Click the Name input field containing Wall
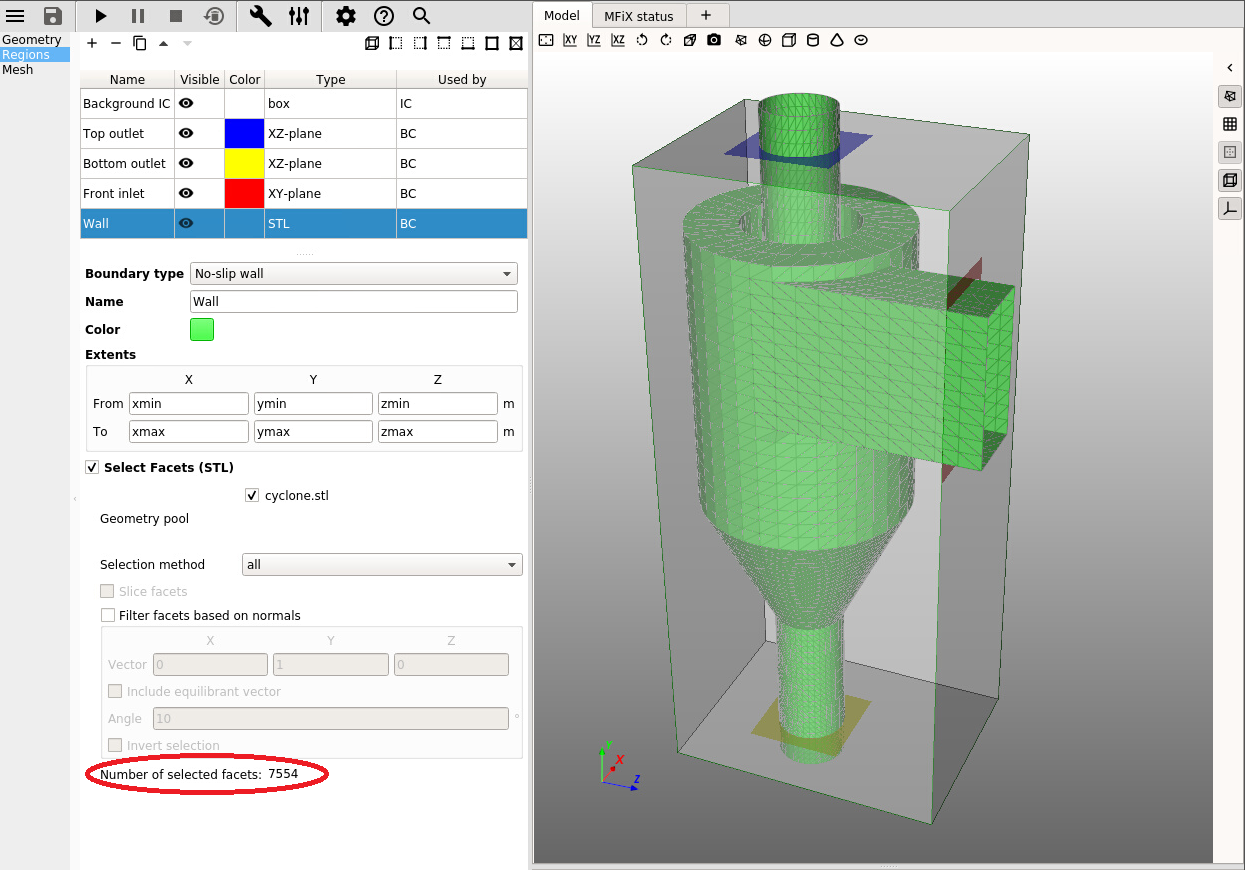 353,301
